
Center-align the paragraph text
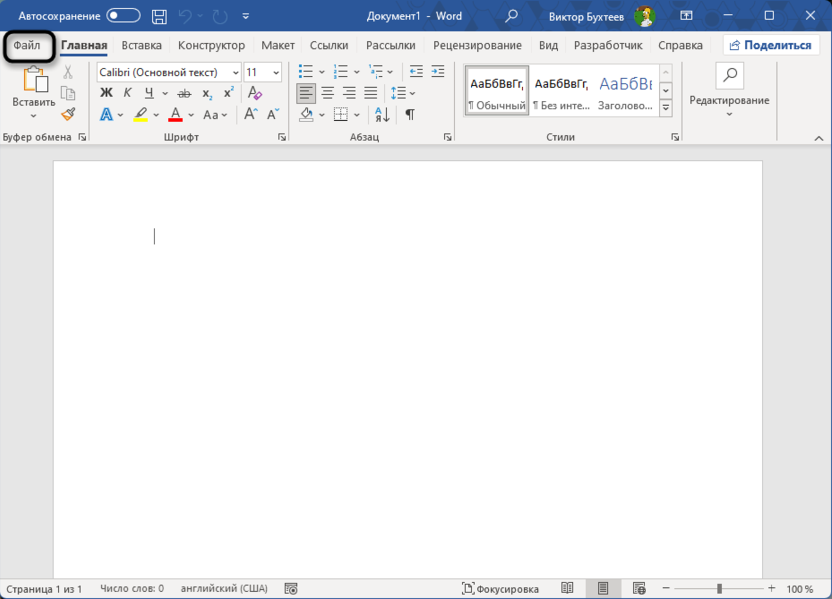tap(327, 93)
